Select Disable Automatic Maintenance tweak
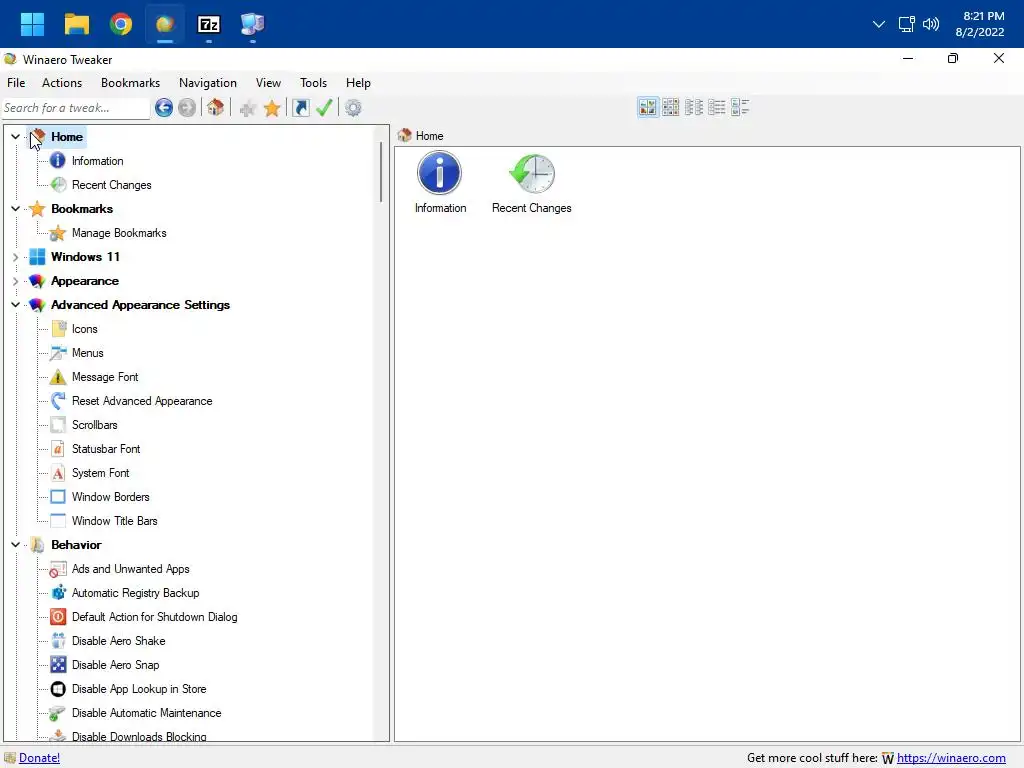 pyautogui.click(x=146, y=713)
